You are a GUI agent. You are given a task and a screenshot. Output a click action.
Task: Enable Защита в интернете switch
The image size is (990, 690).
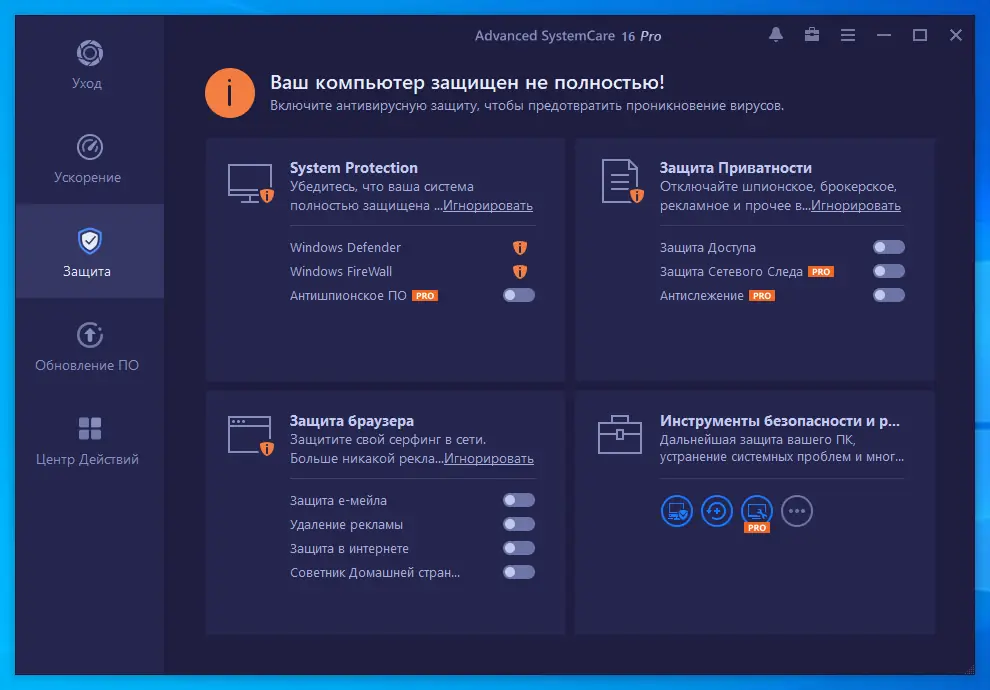click(519, 548)
